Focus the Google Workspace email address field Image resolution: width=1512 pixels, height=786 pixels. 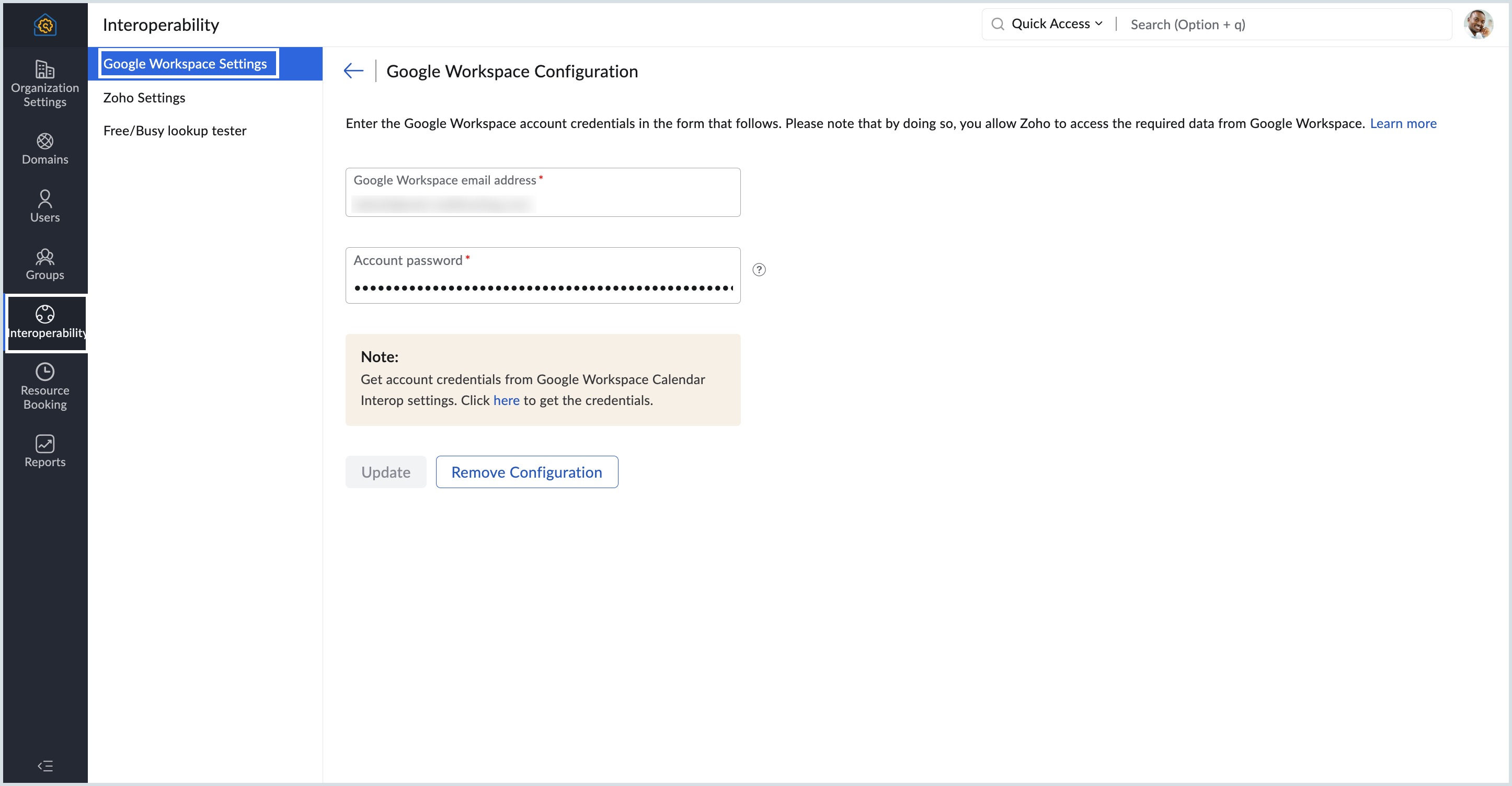543,192
